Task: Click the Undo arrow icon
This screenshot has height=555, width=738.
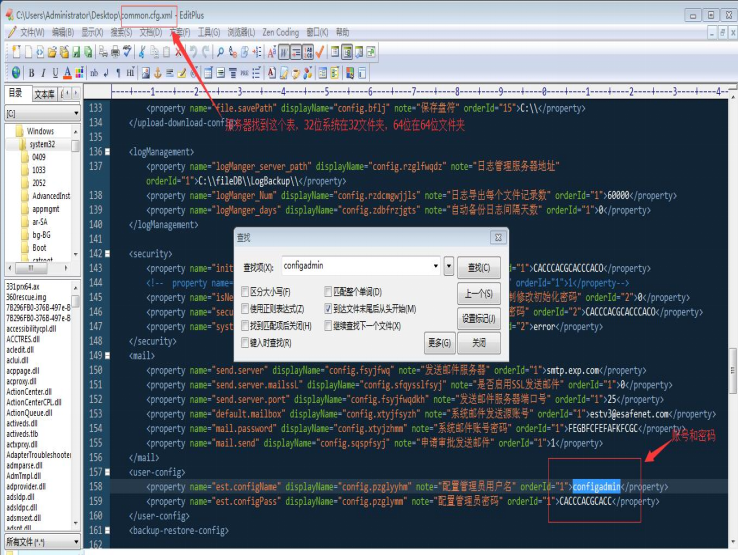Action: [x=193, y=52]
